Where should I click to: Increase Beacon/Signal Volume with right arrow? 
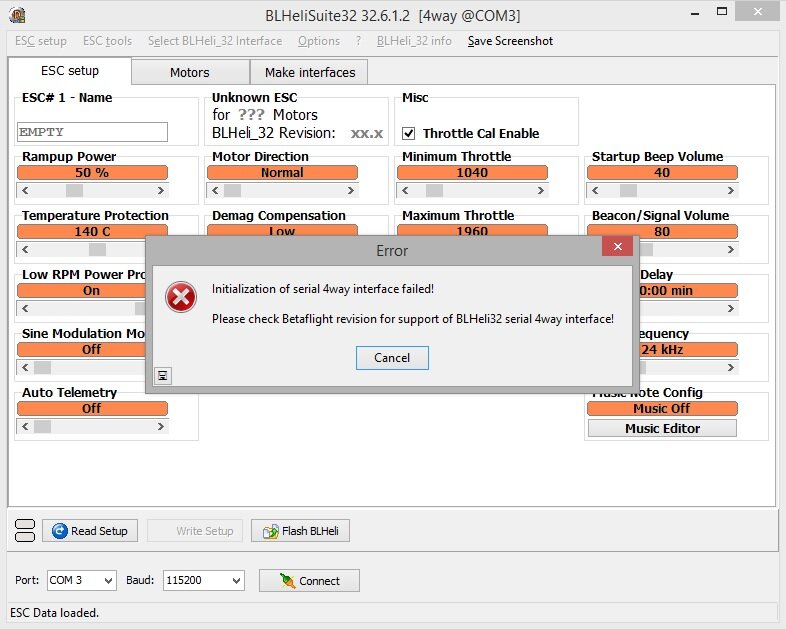(x=730, y=250)
